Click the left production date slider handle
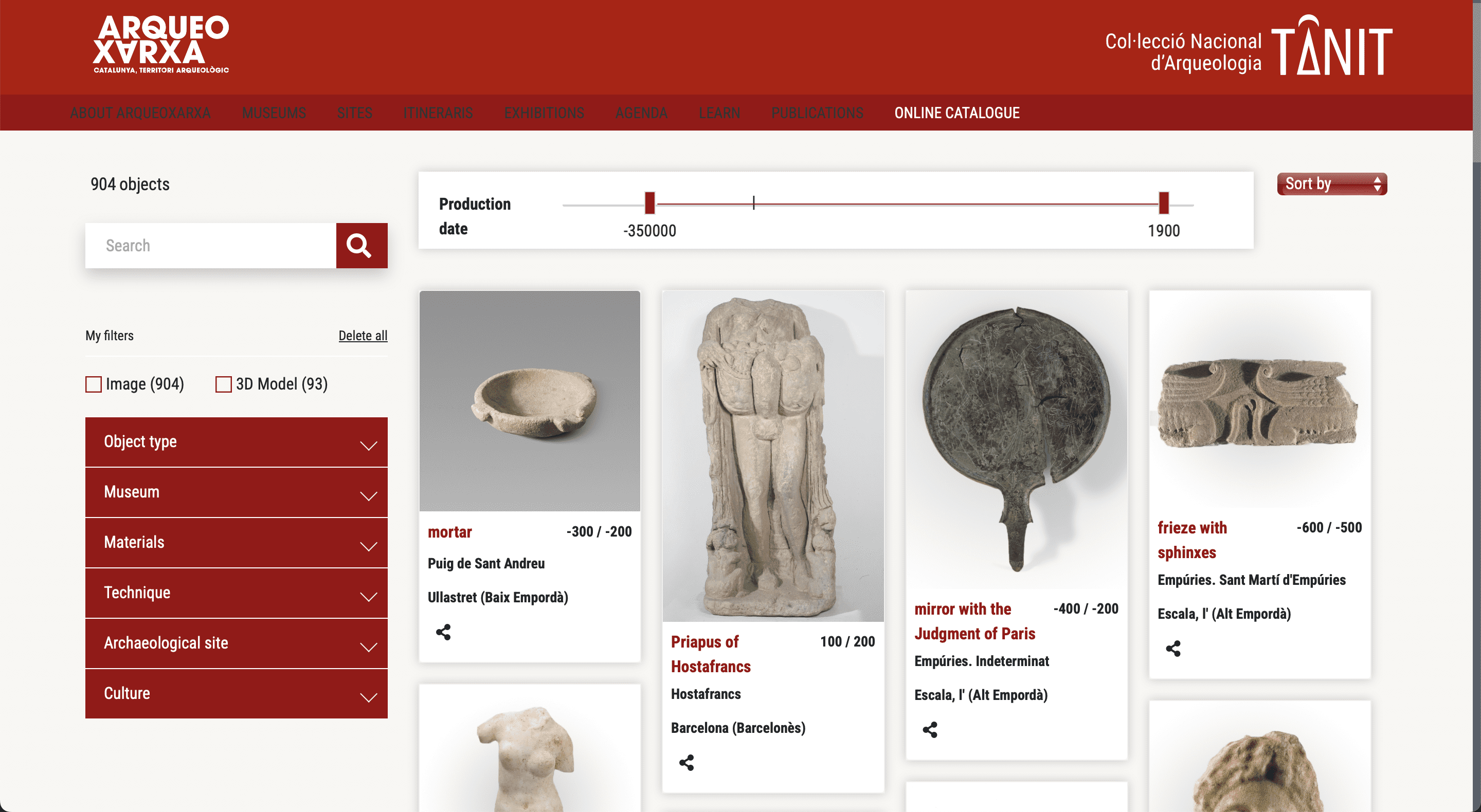Image resolution: width=1481 pixels, height=812 pixels. pos(649,203)
